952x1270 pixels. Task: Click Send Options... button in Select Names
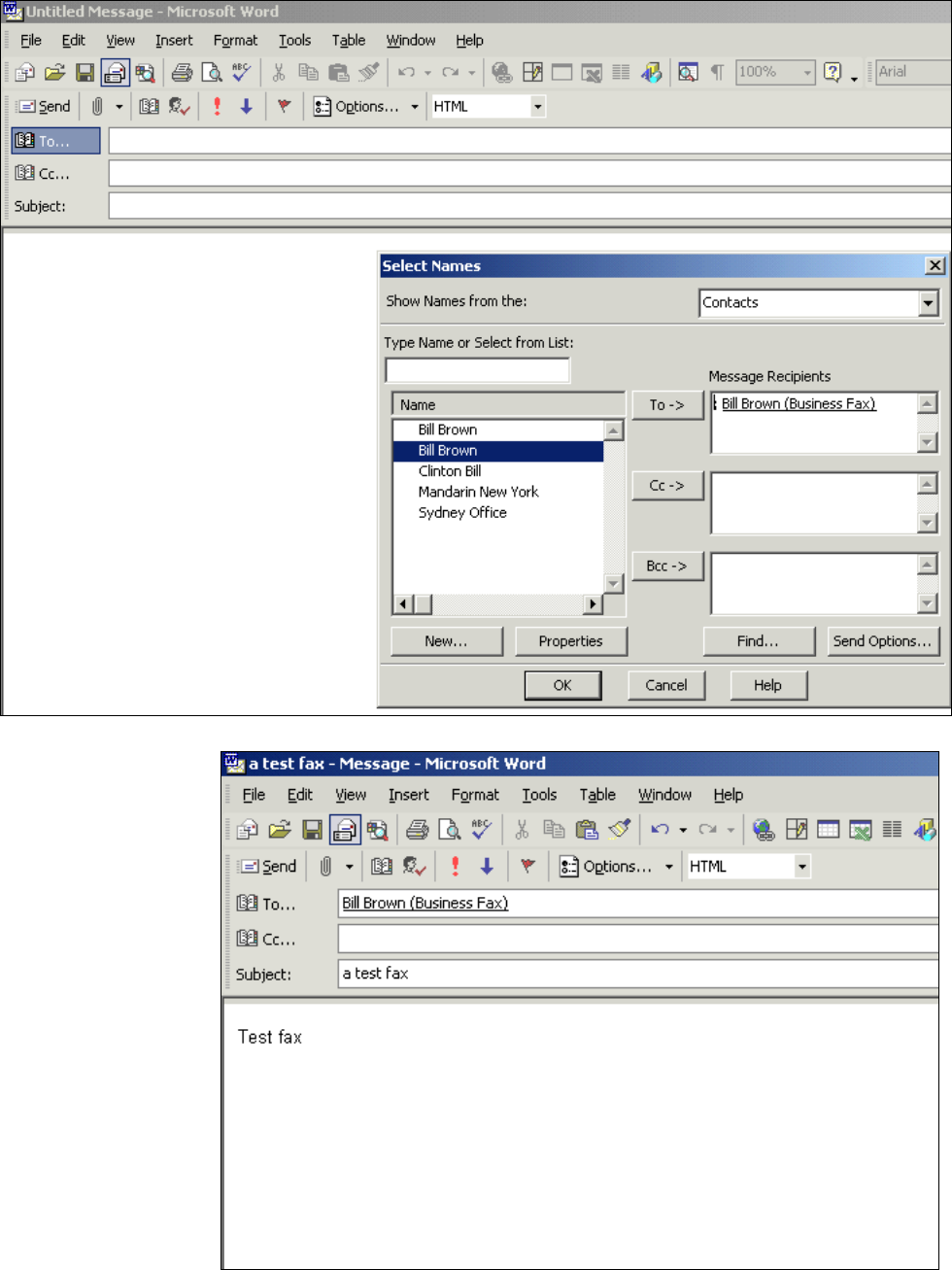[883, 641]
